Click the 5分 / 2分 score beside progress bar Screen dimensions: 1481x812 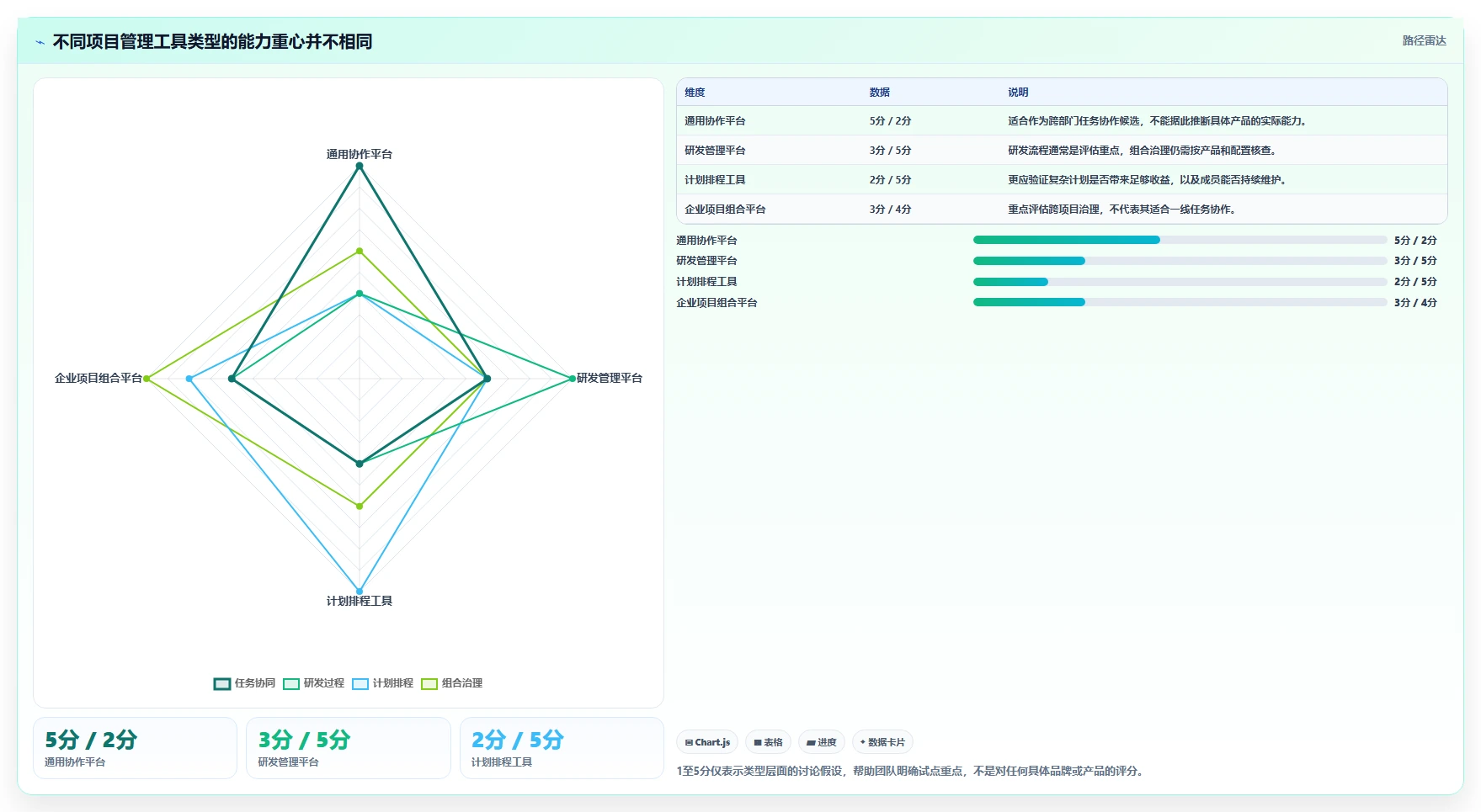(x=1415, y=240)
